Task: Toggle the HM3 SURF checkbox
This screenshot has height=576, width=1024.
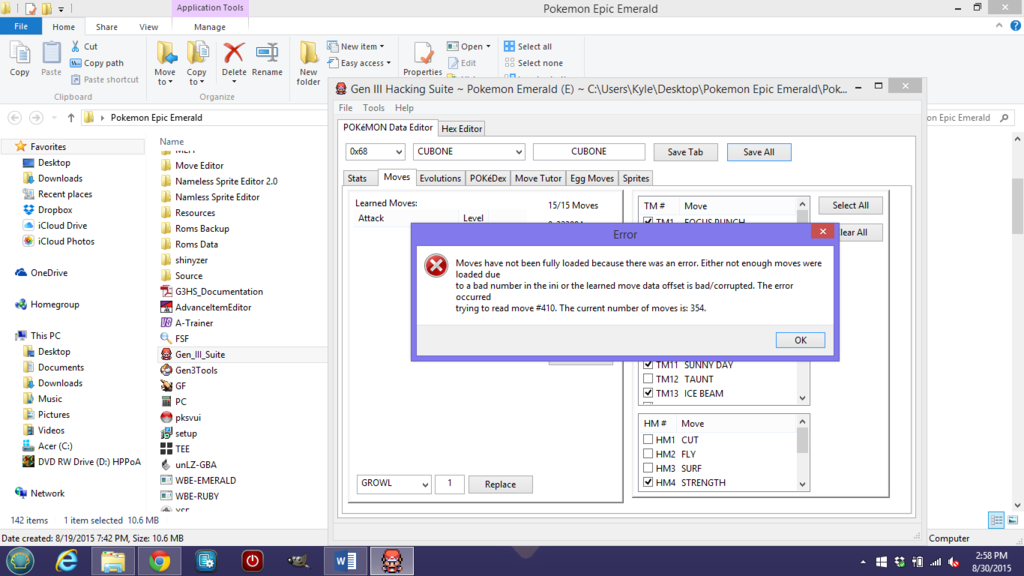Action: click(x=648, y=468)
